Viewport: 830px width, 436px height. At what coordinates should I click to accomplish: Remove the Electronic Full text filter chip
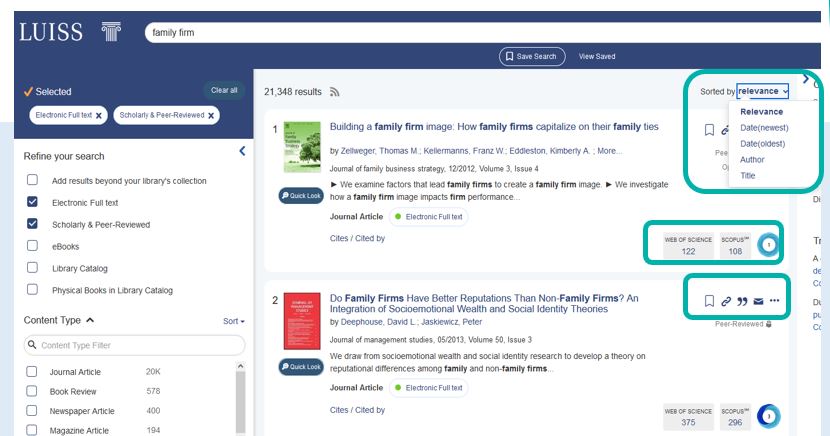tap(98, 116)
